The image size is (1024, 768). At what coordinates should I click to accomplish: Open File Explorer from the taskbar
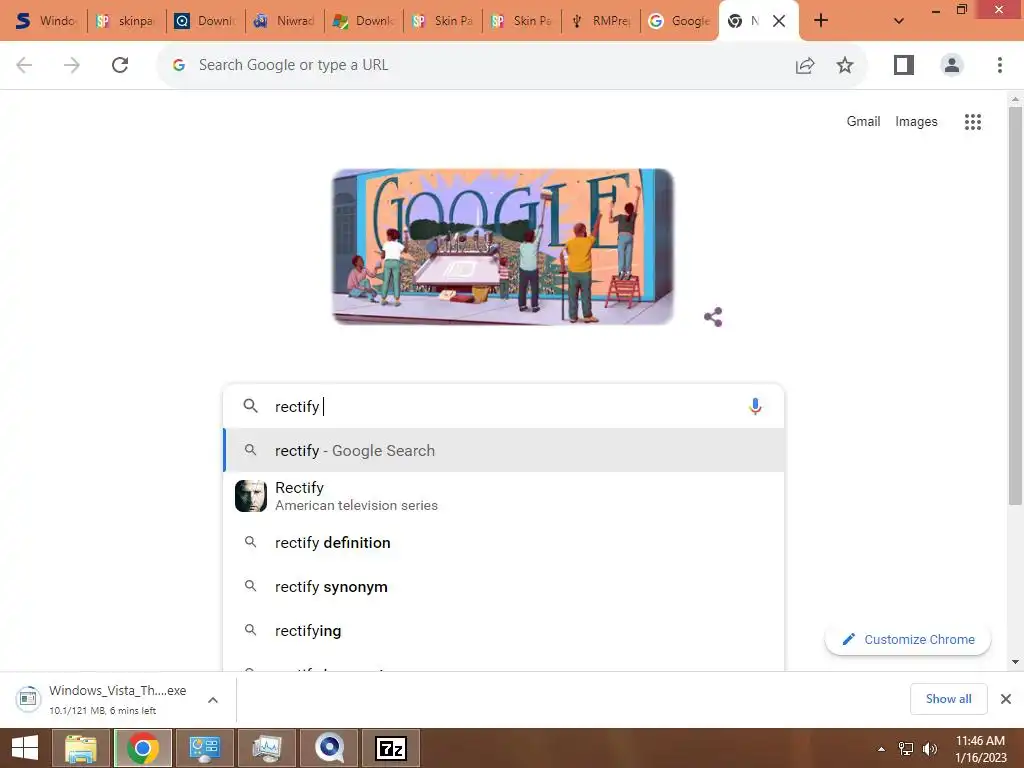(x=80, y=748)
